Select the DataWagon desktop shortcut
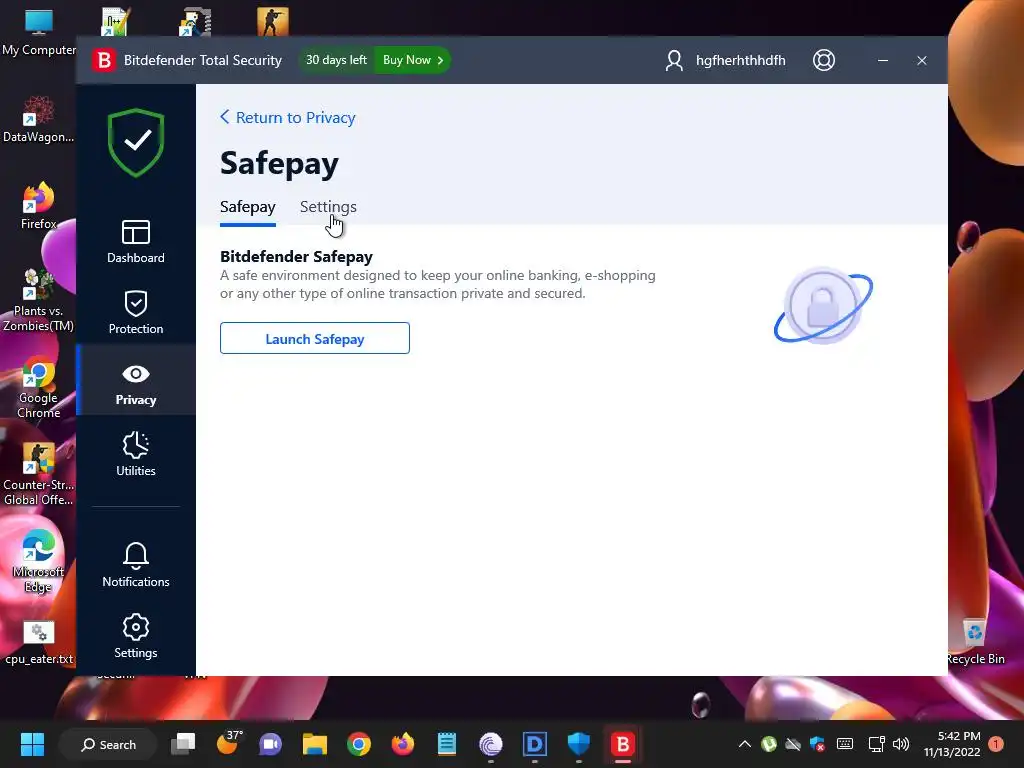The width and height of the screenshot is (1024, 768). coord(39,120)
